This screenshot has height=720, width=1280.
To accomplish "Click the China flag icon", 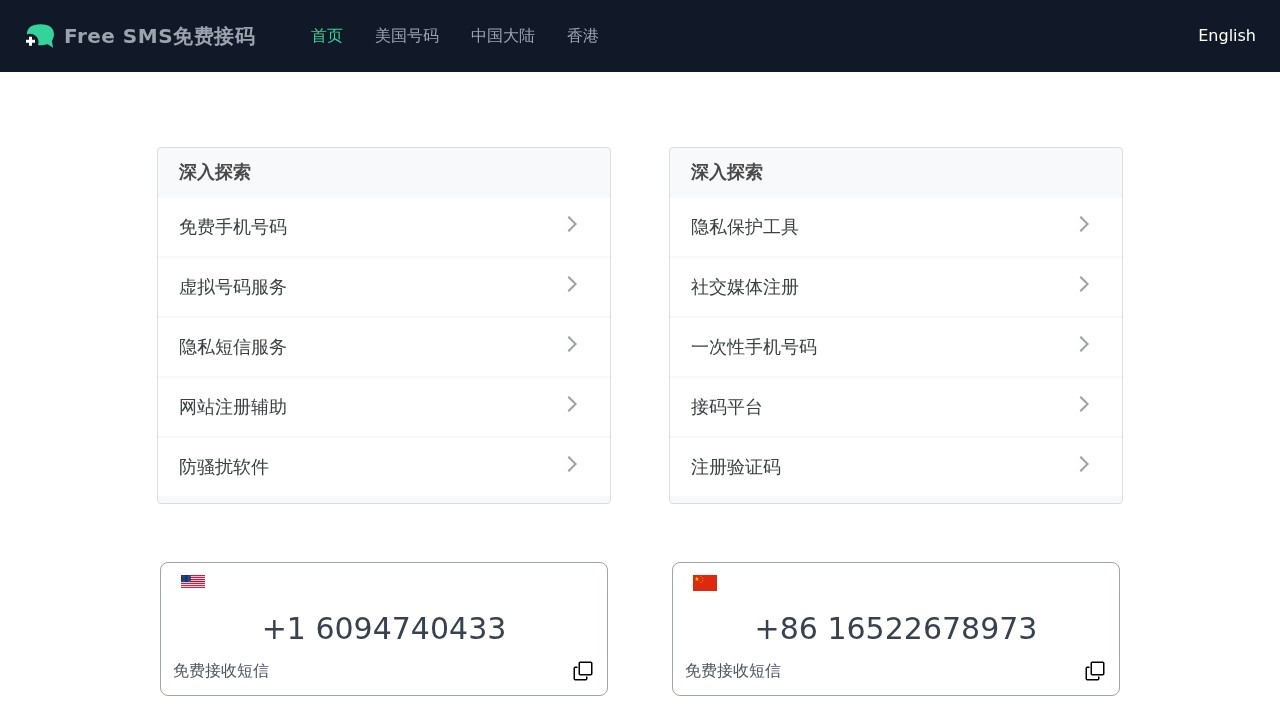I will [x=705, y=583].
